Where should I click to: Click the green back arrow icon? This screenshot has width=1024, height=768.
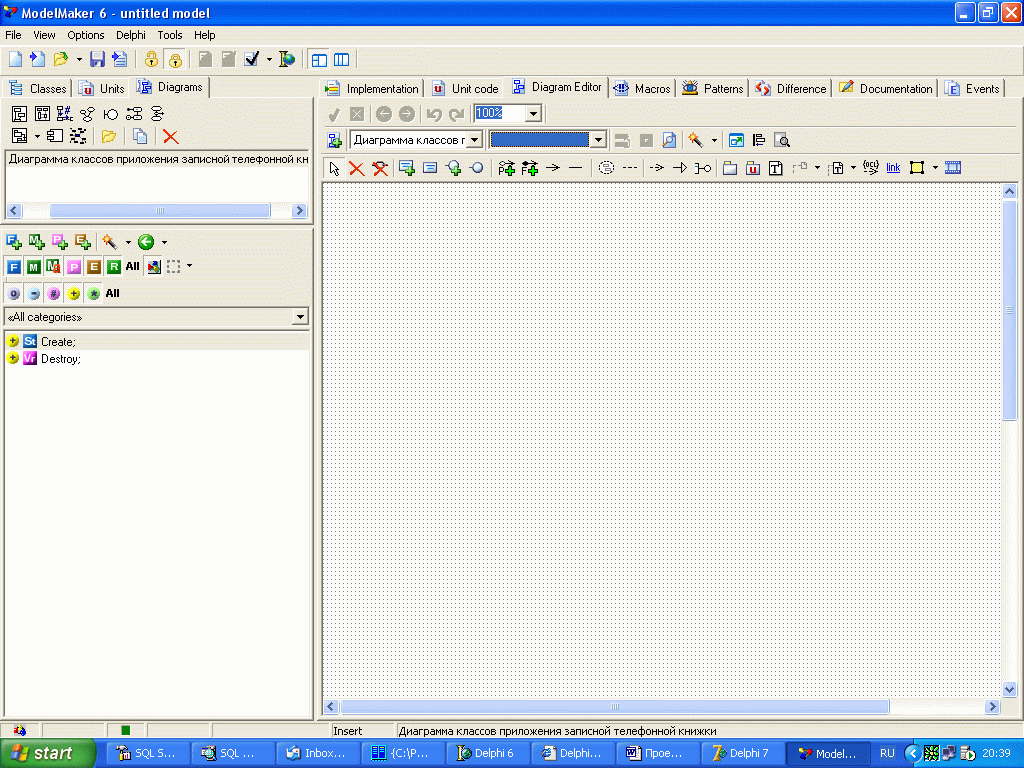click(x=146, y=241)
